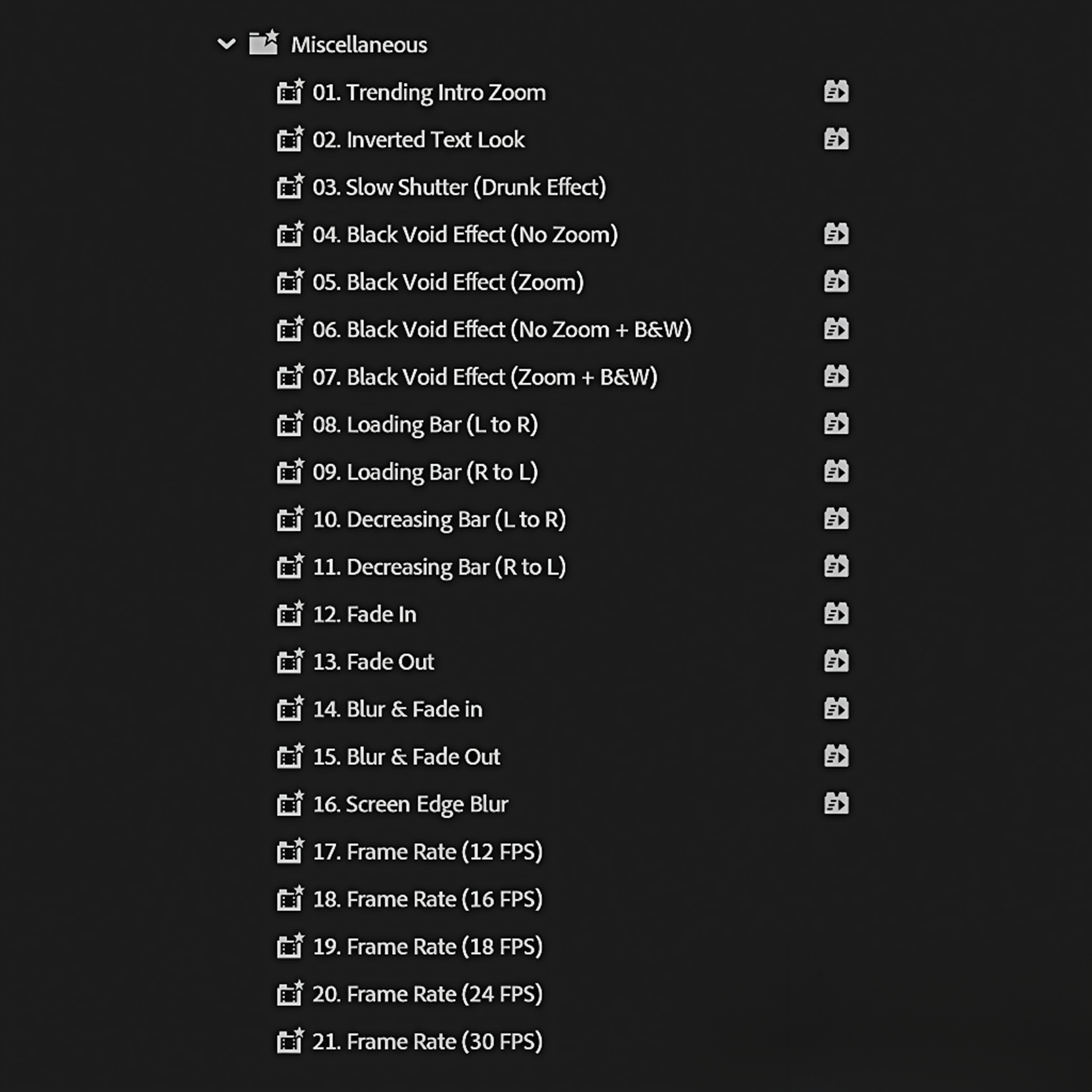The width and height of the screenshot is (1092, 1092).
Task: Select 14. Blur & Fade in preset
Action: click(x=397, y=709)
